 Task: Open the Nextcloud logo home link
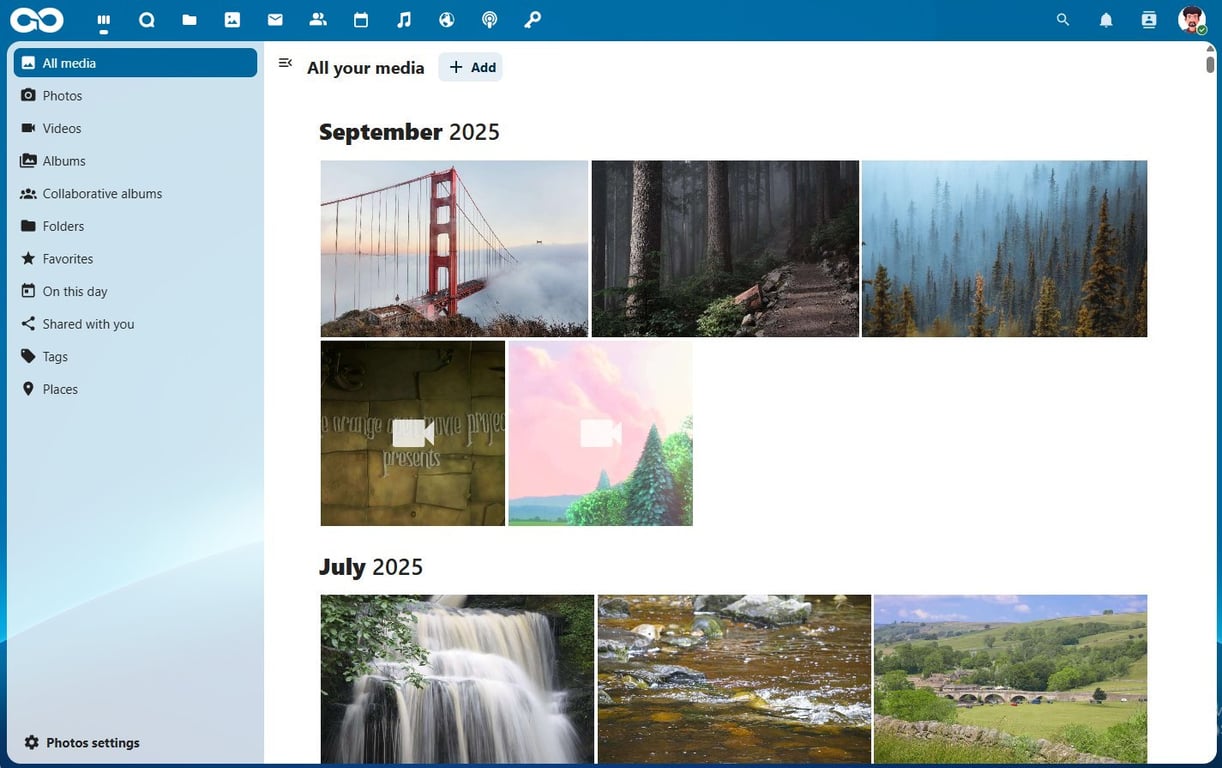point(37,20)
